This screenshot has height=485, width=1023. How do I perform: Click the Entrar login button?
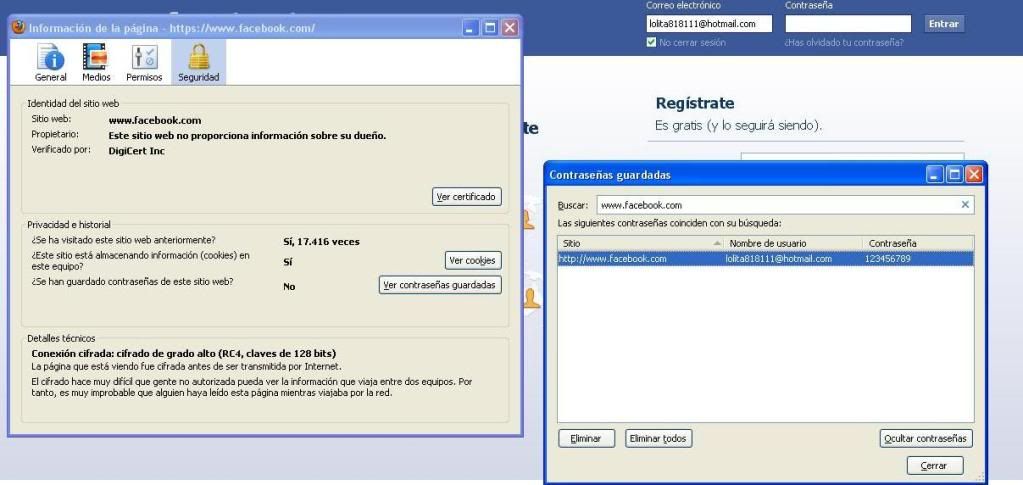943,24
